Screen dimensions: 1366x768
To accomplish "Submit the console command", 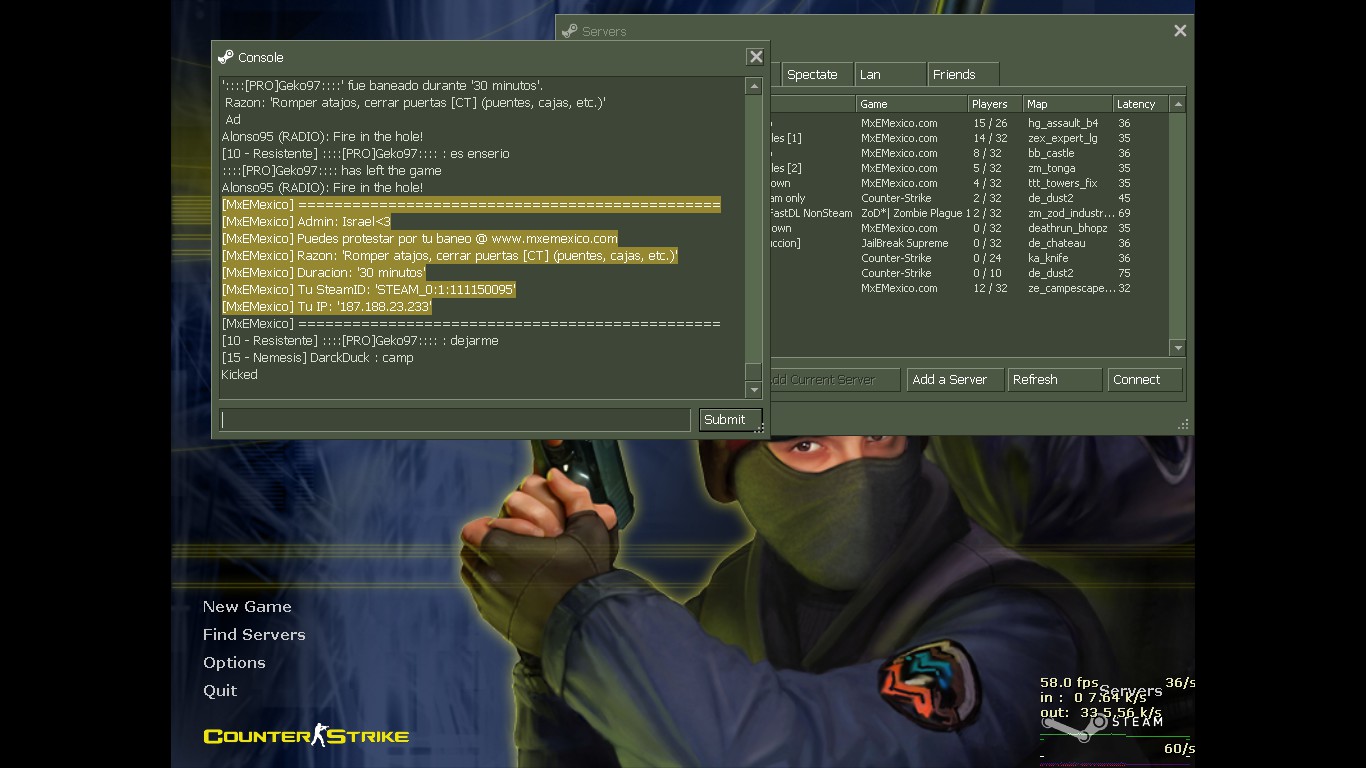I will [730, 420].
